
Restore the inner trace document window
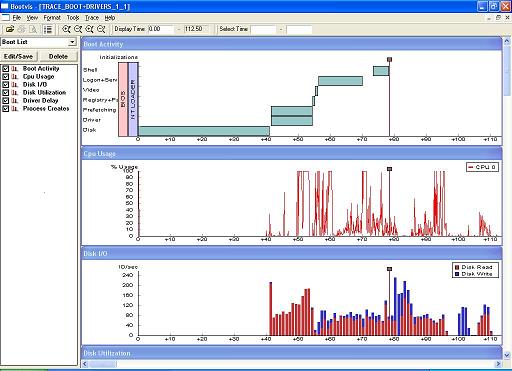point(498,18)
